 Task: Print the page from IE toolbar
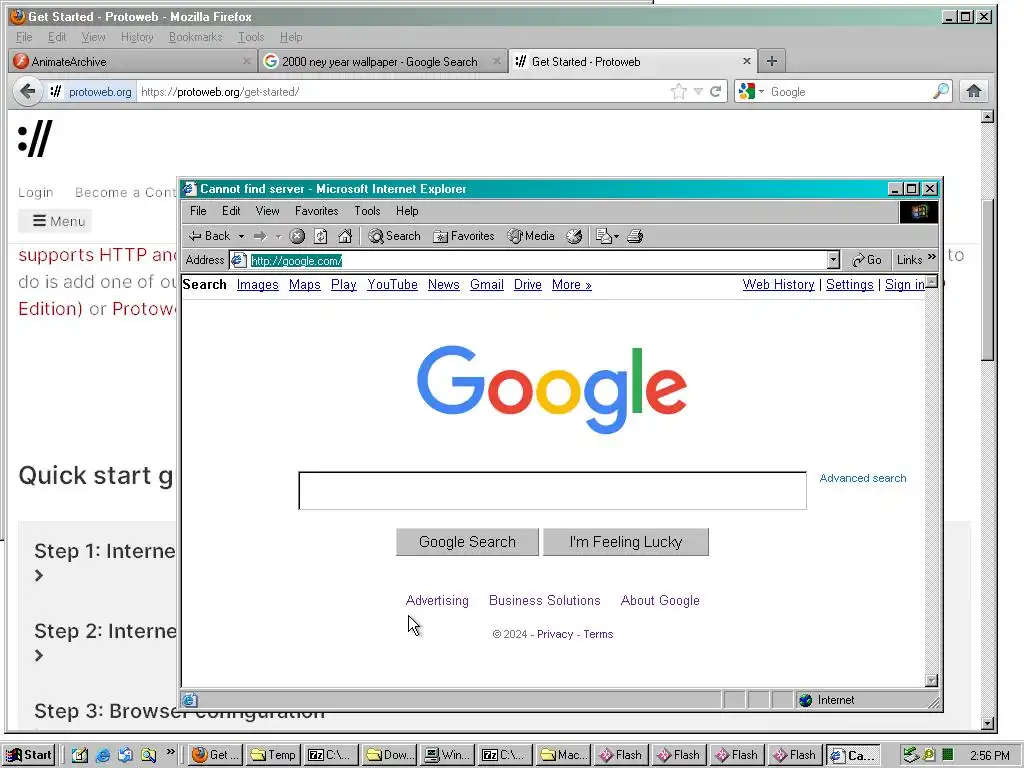[x=635, y=236]
